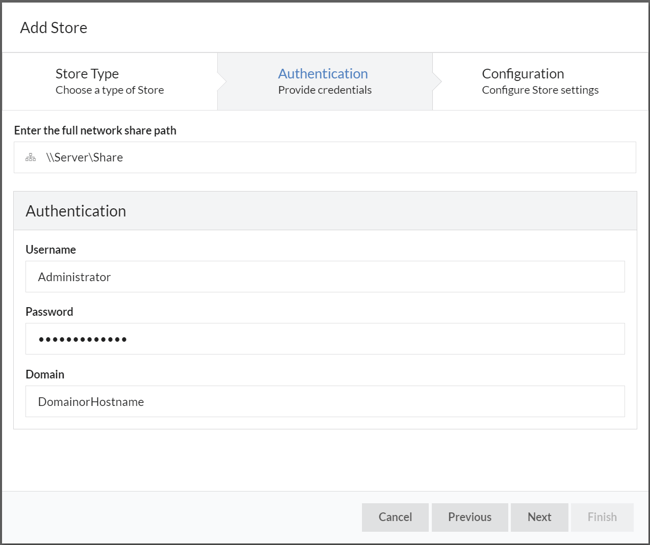Click into the Username field

pos(325,277)
